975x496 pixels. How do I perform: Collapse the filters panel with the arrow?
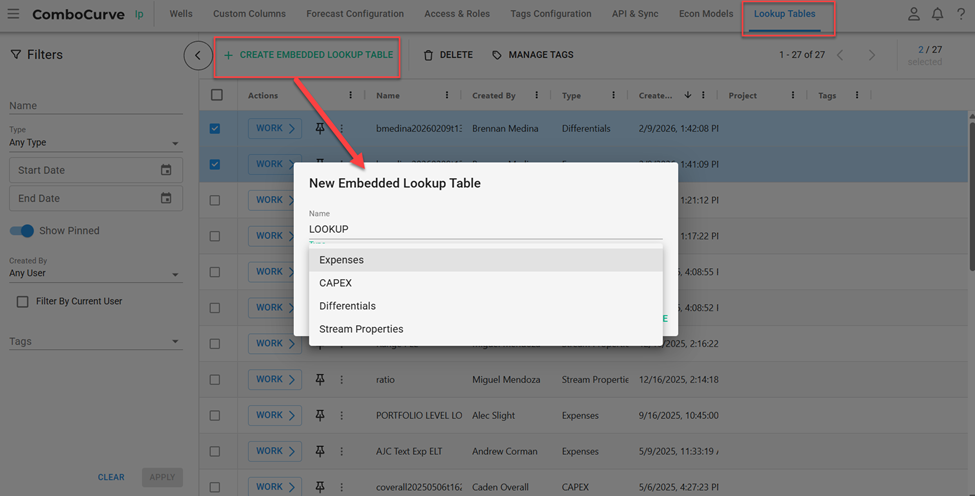[198, 55]
